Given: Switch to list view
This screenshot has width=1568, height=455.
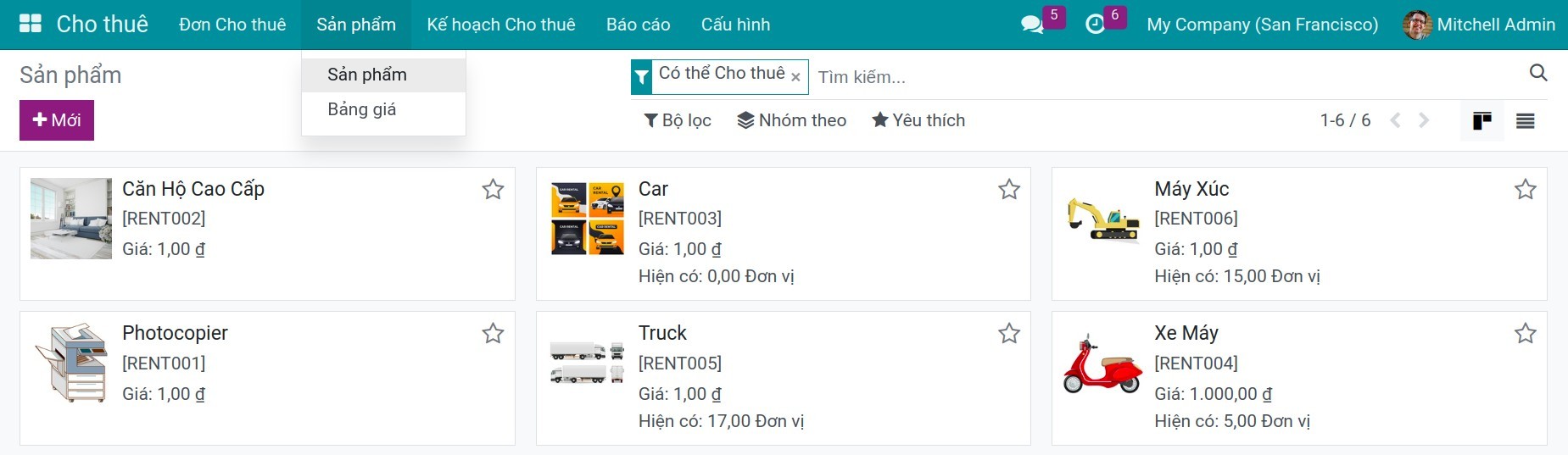Looking at the screenshot, I should point(1525,121).
